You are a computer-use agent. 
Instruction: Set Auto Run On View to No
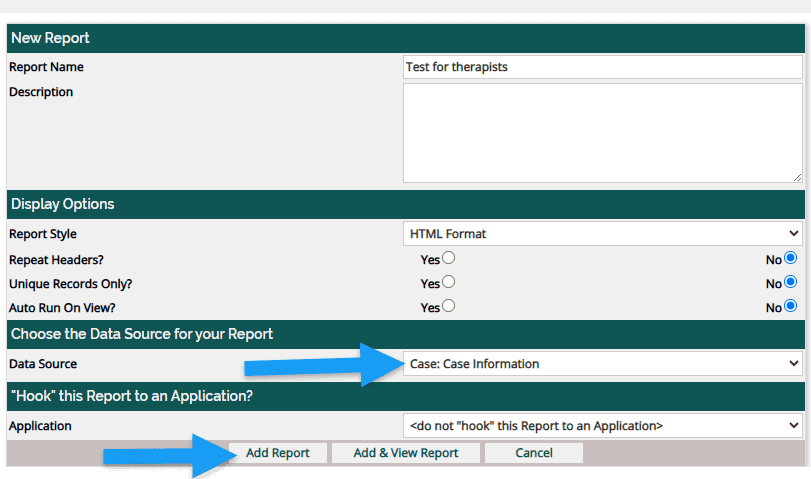click(x=791, y=306)
